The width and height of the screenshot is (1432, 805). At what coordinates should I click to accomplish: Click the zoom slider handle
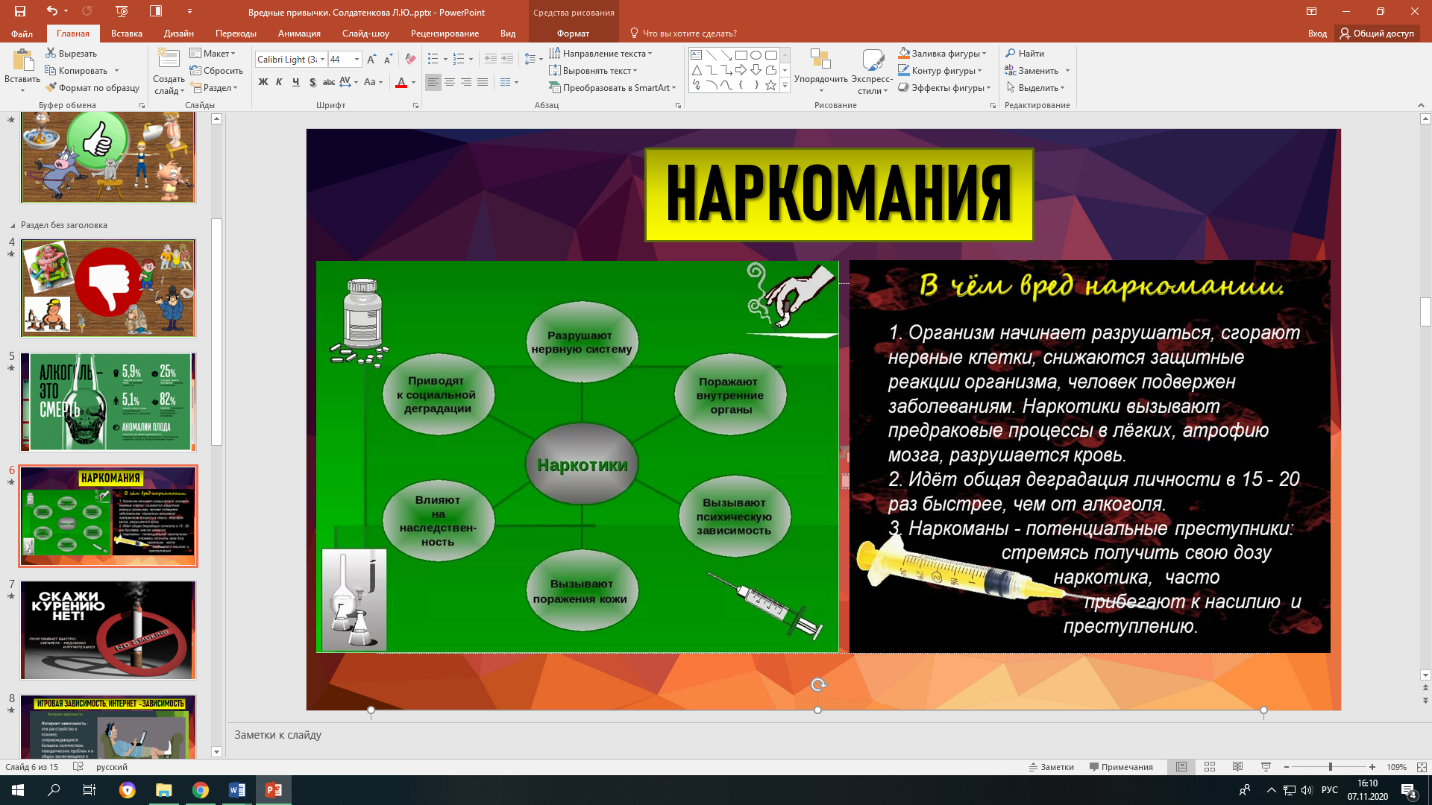1330,767
